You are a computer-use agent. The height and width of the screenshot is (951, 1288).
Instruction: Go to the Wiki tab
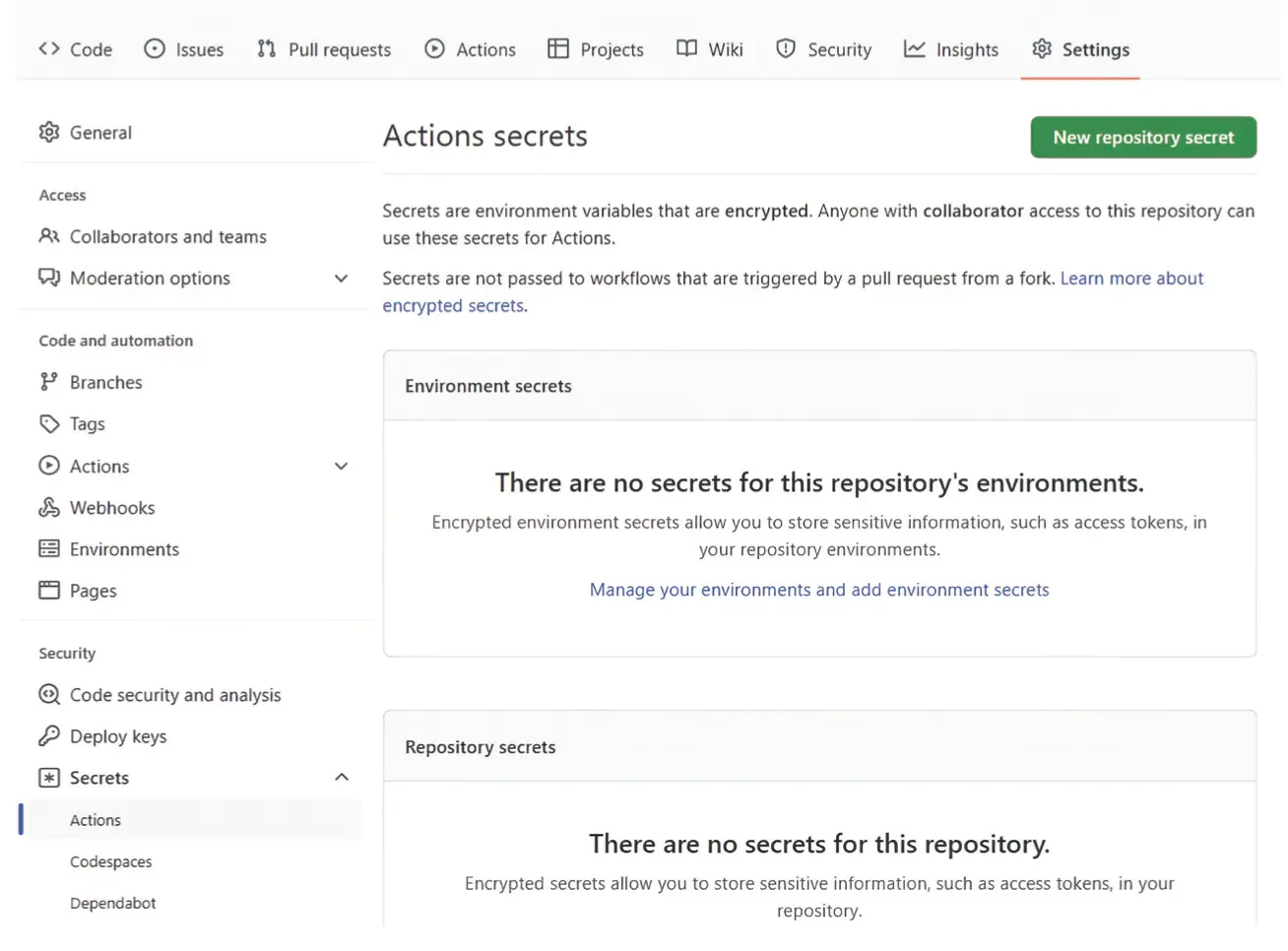(x=710, y=49)
